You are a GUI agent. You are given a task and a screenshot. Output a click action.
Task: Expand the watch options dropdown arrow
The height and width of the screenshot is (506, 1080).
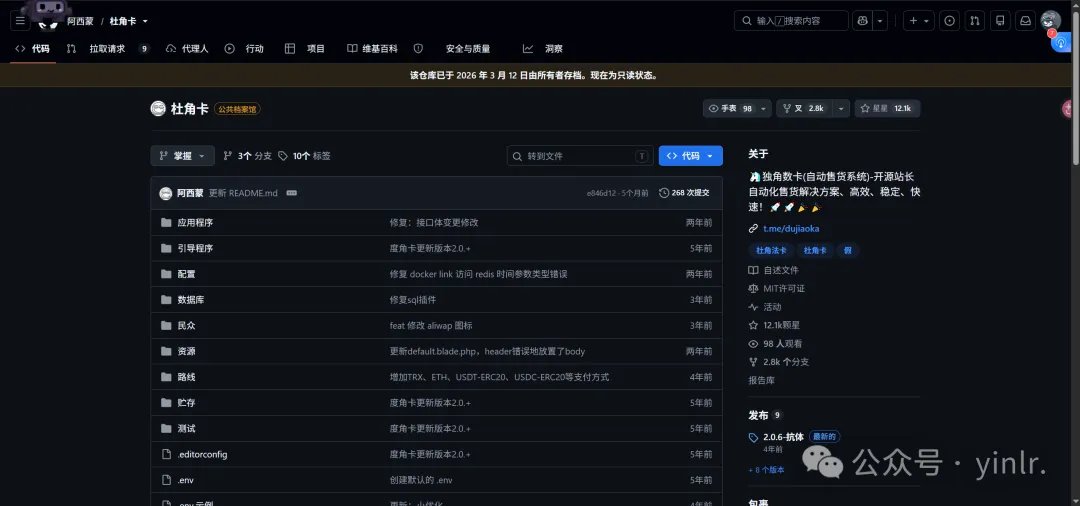(x=763, y=109)
